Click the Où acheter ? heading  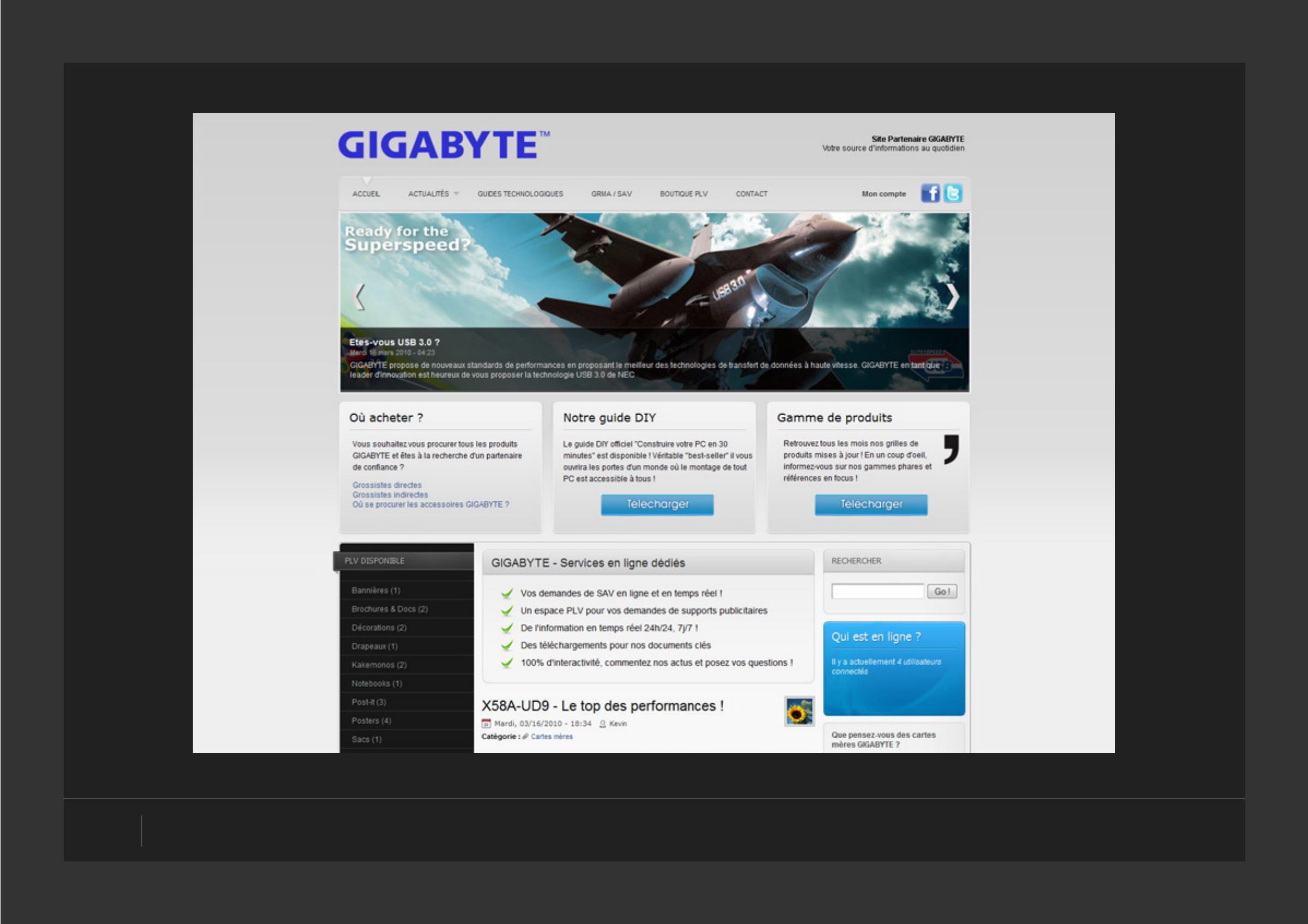pyautogui.click(x=386, y=418)
